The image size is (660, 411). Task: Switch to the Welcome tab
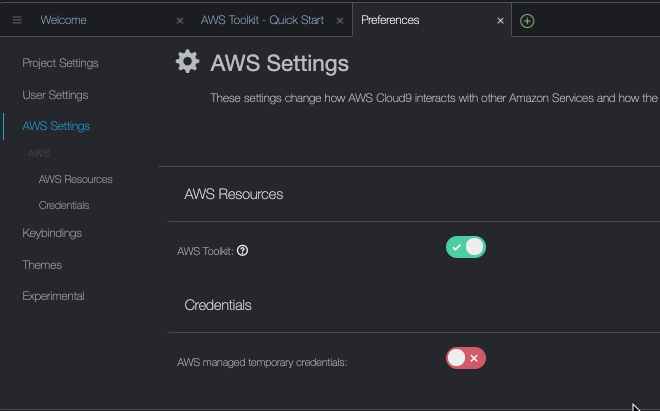[64, 20]
